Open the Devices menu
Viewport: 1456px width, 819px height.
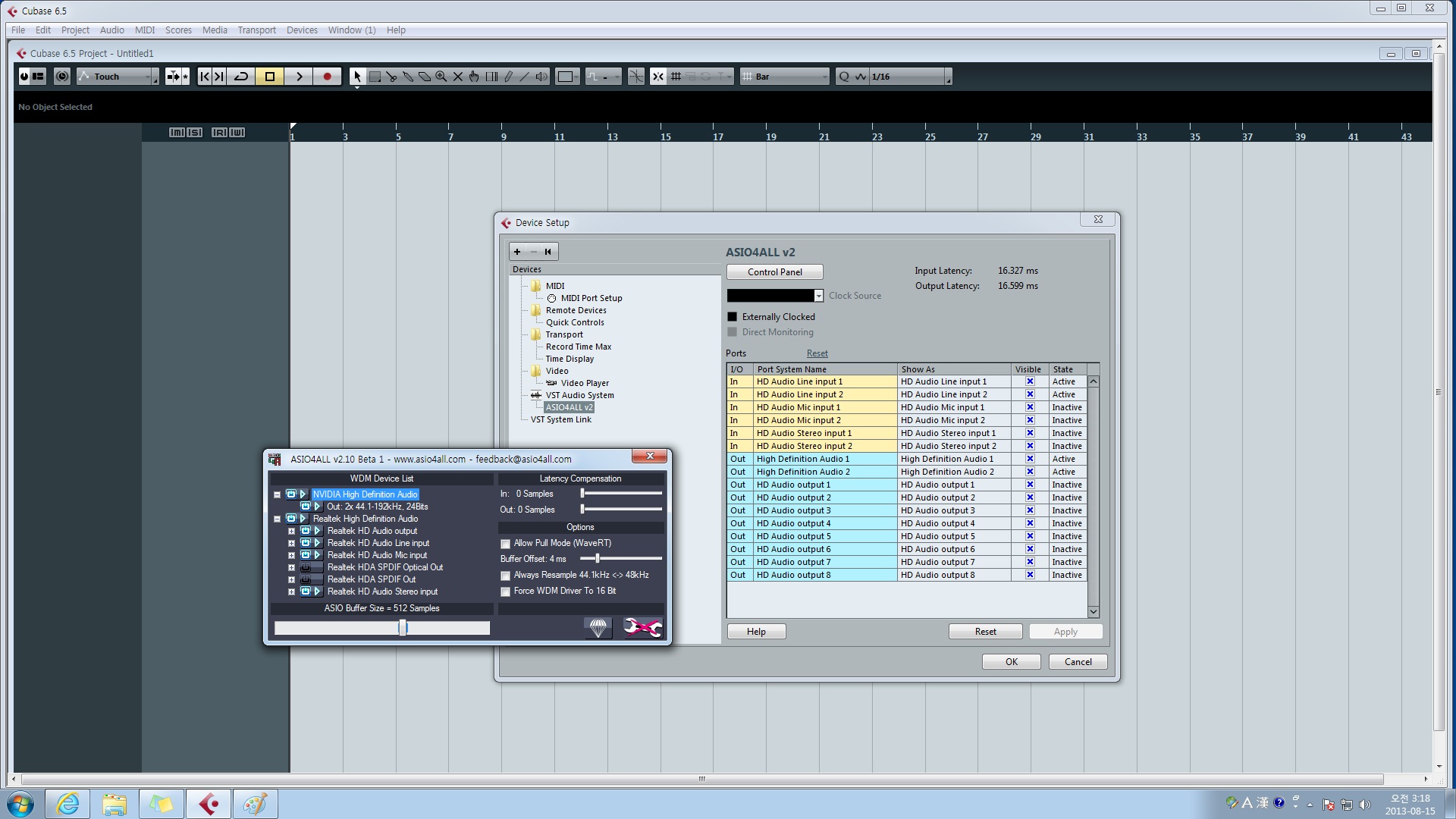[302, 30]
